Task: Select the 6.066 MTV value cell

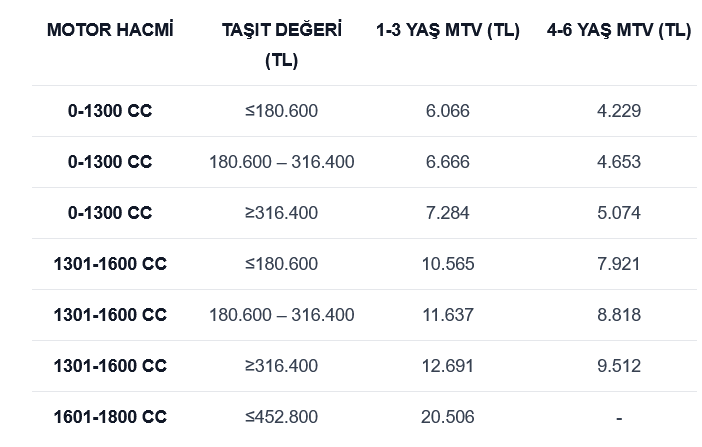Action: coord(447,111)
